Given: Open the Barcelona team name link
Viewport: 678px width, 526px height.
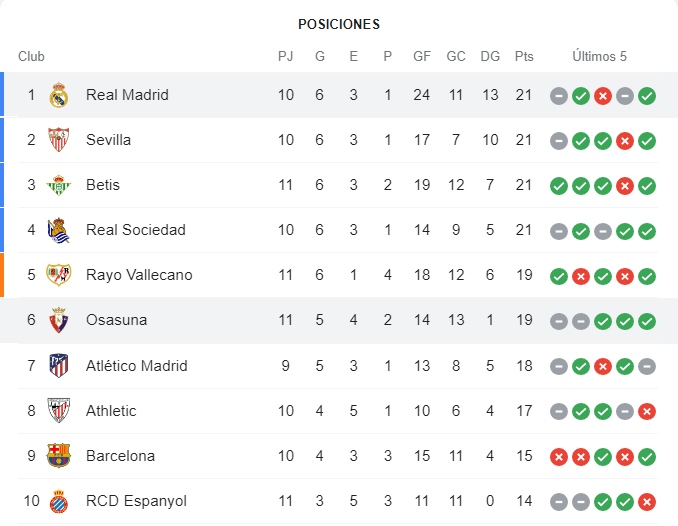Looking at the screenshot, I should coord(120,456).
